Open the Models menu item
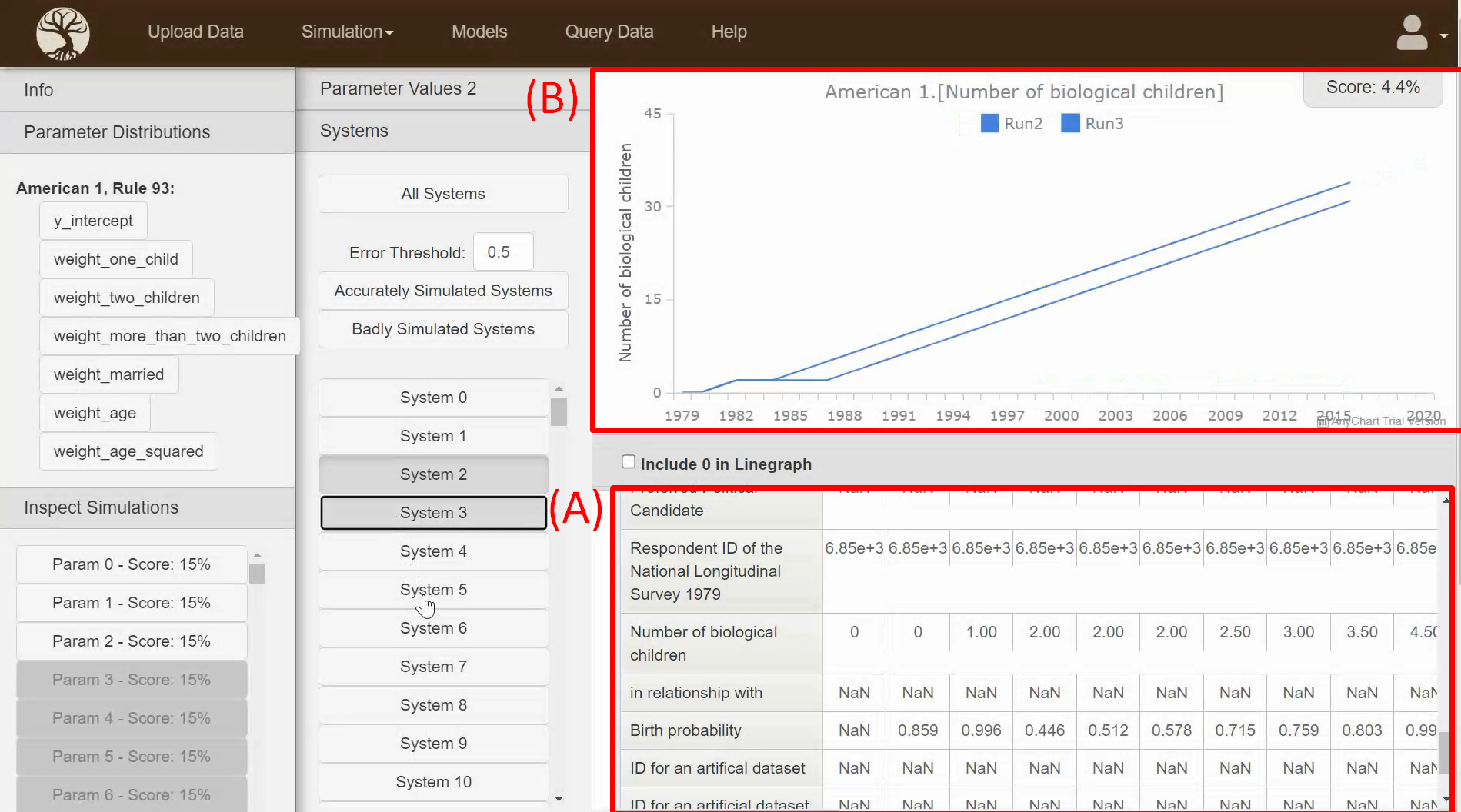 (479, 32)
